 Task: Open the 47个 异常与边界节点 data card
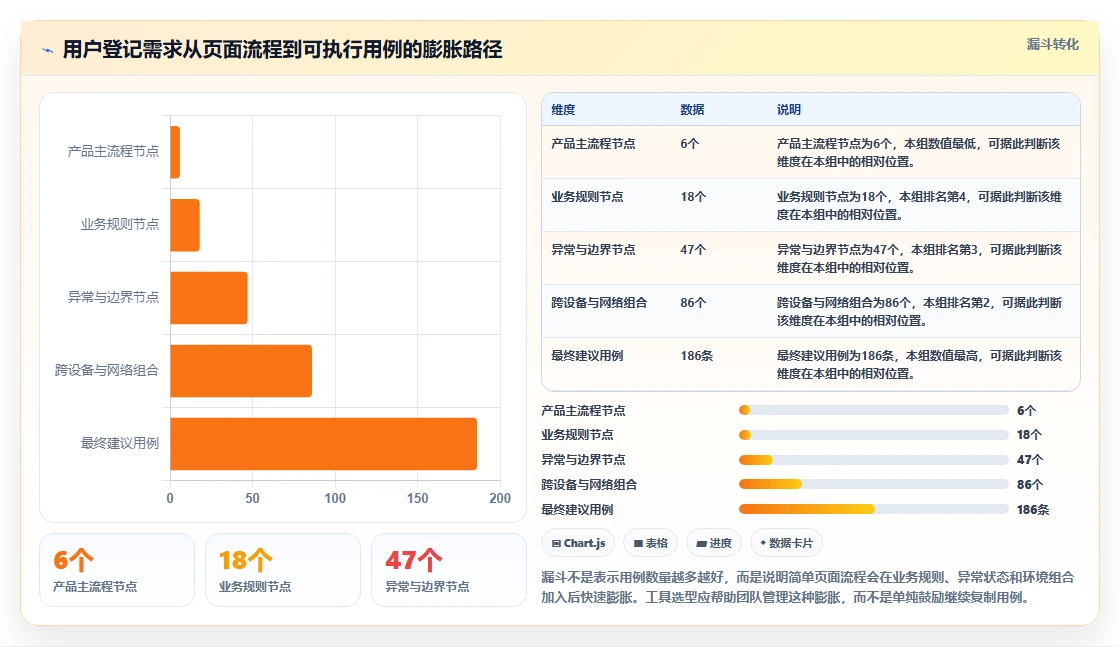[449, 570]
